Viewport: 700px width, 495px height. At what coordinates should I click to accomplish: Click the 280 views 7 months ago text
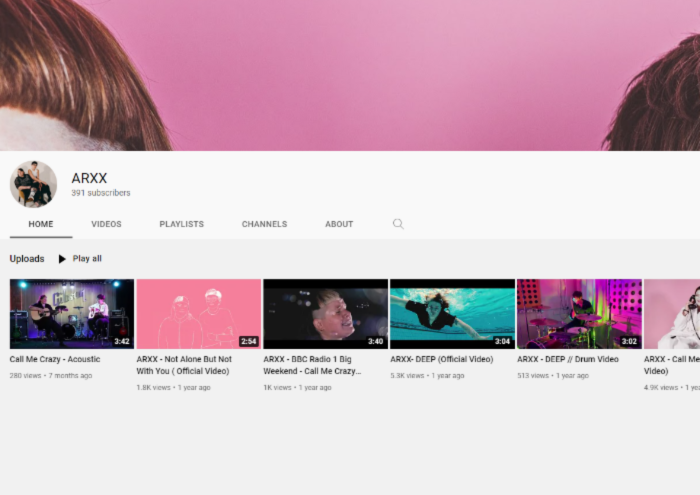(x=51, y=376)
